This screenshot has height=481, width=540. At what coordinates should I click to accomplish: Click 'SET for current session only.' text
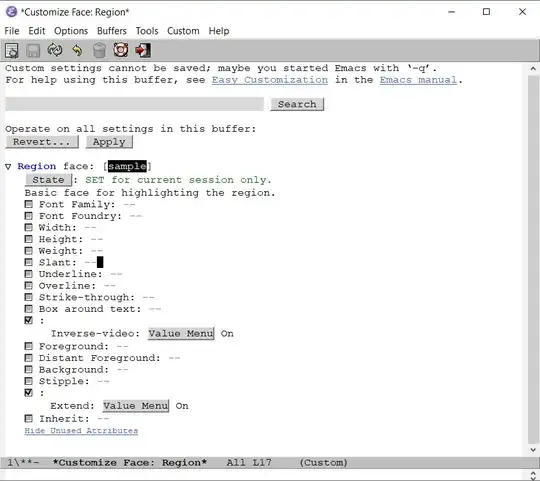[x=178, y=180]
